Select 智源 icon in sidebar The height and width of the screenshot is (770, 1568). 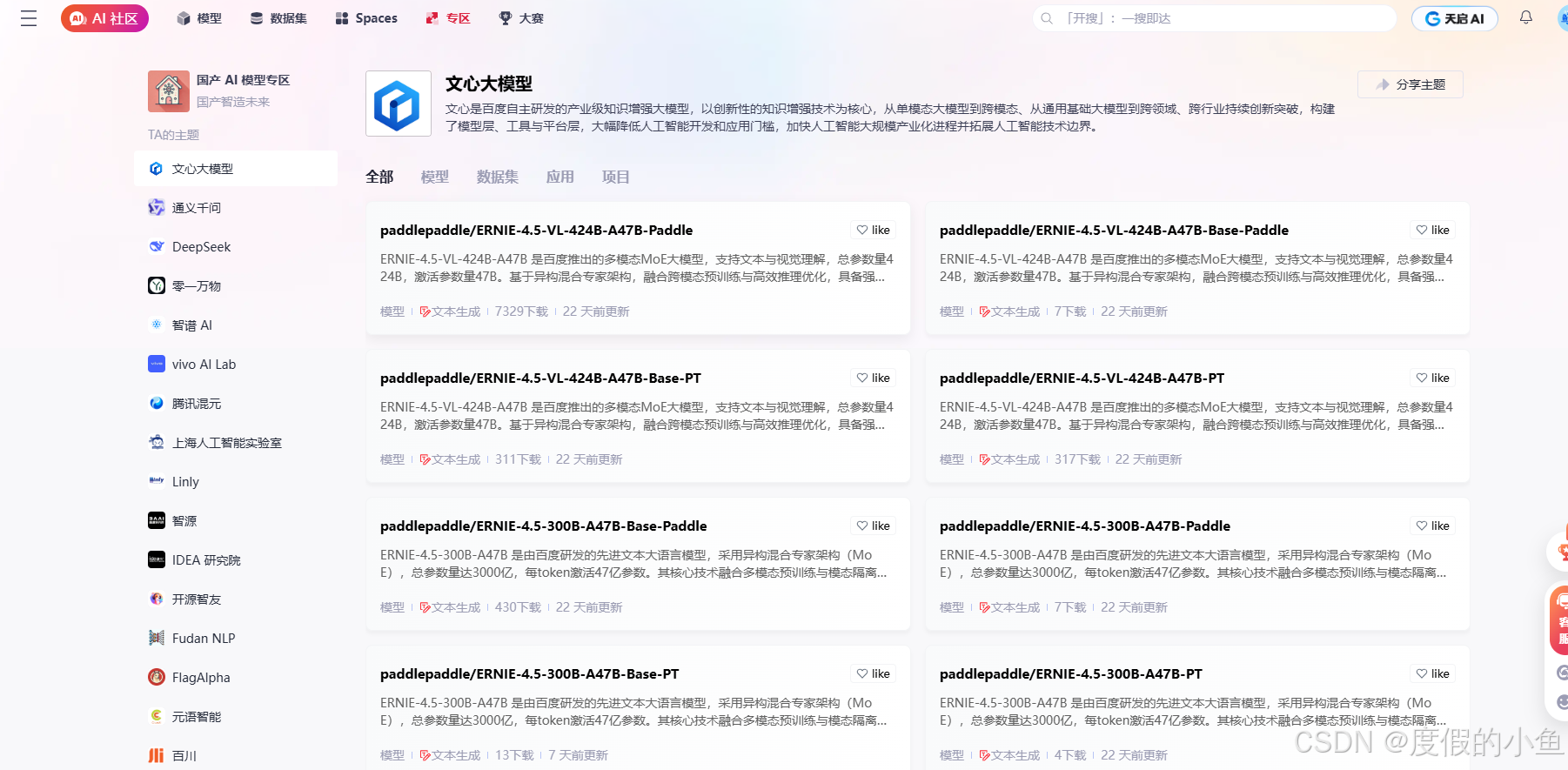click(x=157, y=520)
